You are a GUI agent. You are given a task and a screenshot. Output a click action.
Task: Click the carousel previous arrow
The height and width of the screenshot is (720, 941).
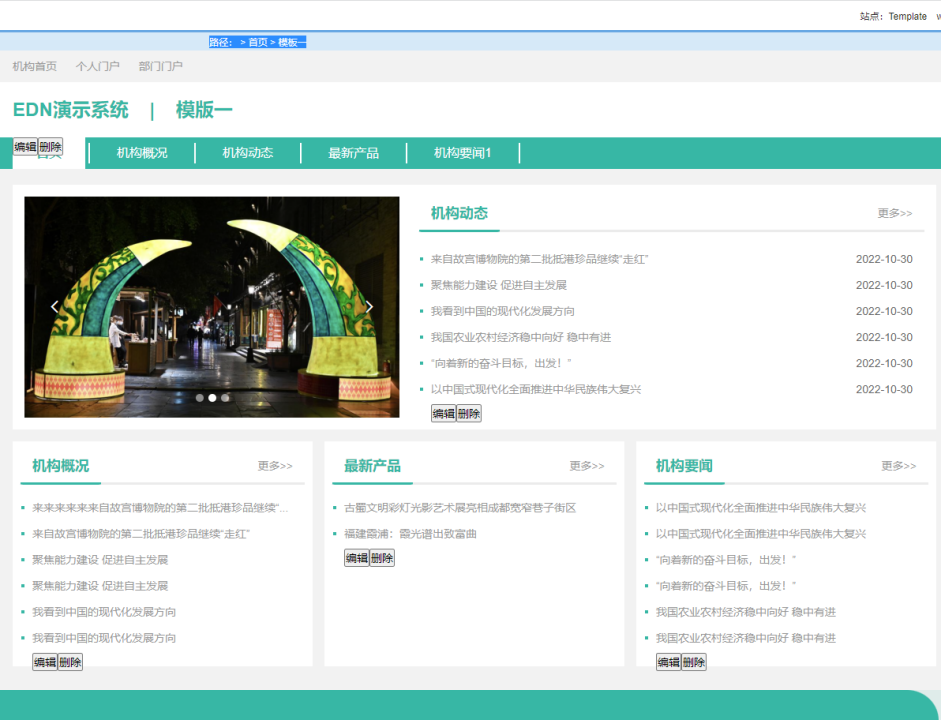(55, 307)
